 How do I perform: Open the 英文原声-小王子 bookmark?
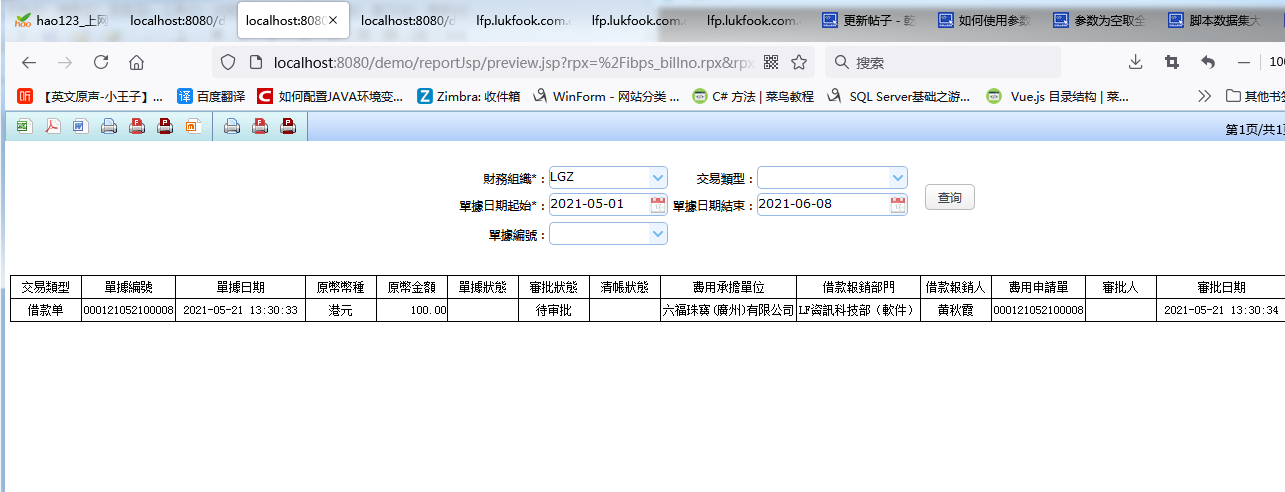pyautogui.click(x=90, y=97)
